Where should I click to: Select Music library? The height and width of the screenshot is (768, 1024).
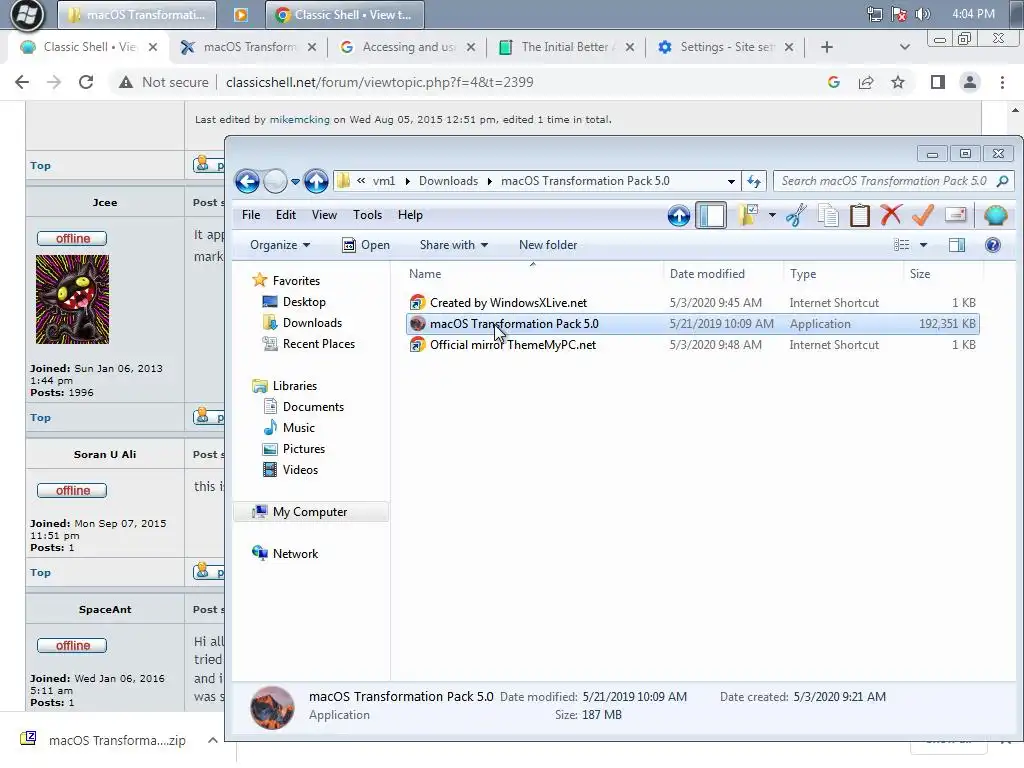pyautogui.click(x=298, y=428)
